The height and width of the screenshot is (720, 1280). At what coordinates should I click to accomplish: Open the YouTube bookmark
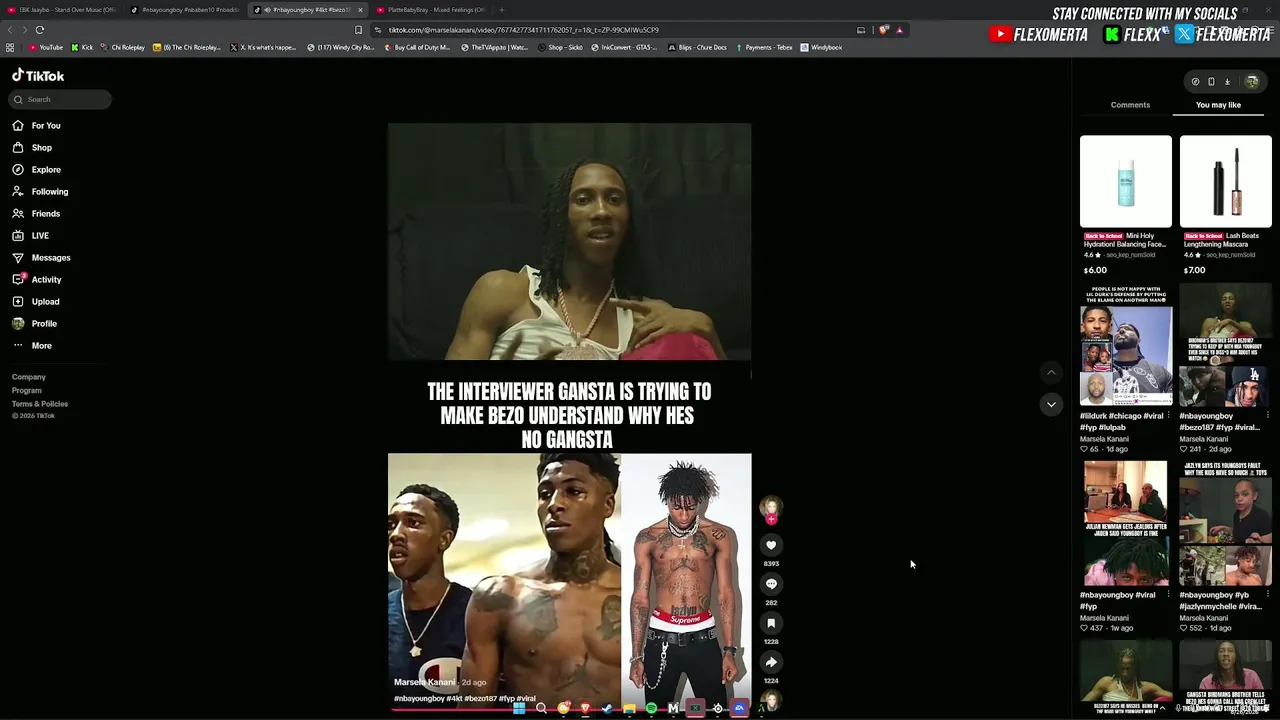coord(46,48)
